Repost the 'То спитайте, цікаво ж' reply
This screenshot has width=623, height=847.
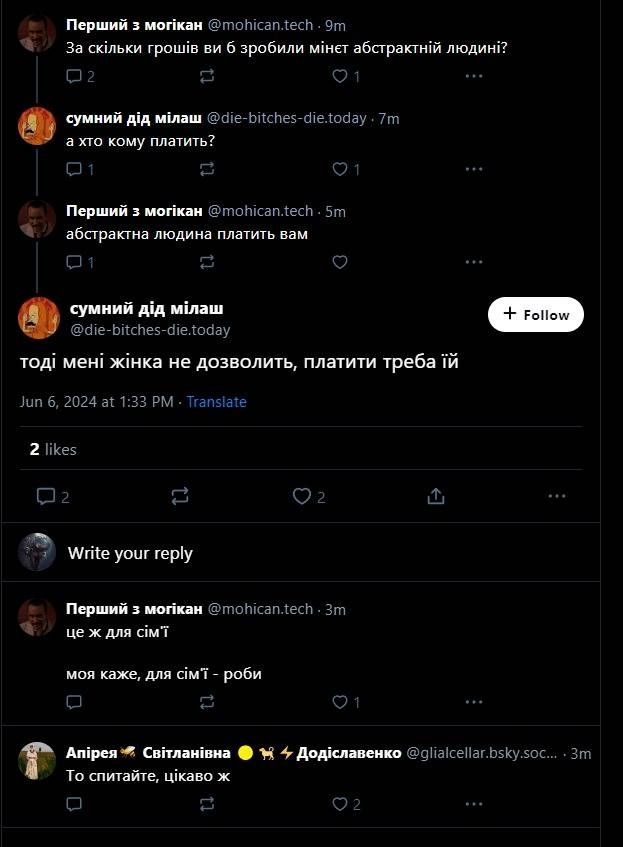(x=207, y=803)
